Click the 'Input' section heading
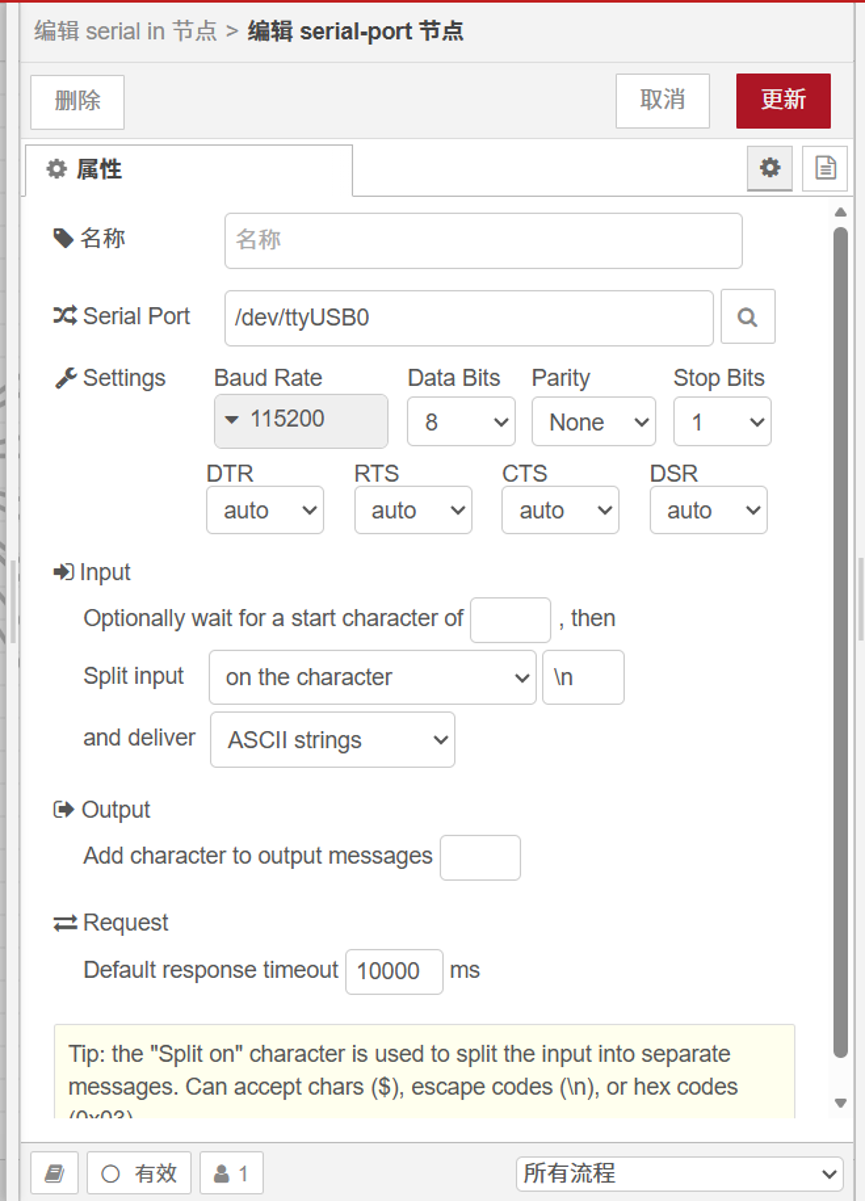Viewport: 865px width, 1201px height. pyautogui.click(x=92, y=572)
